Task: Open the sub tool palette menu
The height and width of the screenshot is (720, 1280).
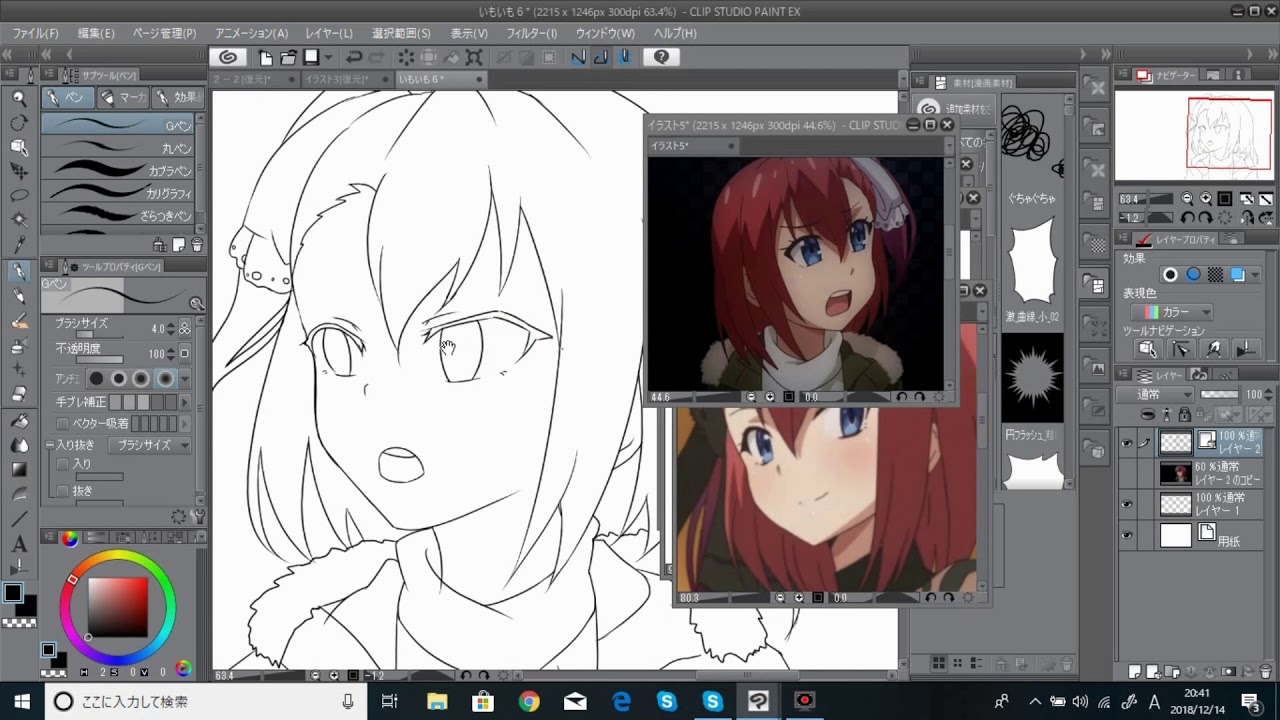Action: 50,75
